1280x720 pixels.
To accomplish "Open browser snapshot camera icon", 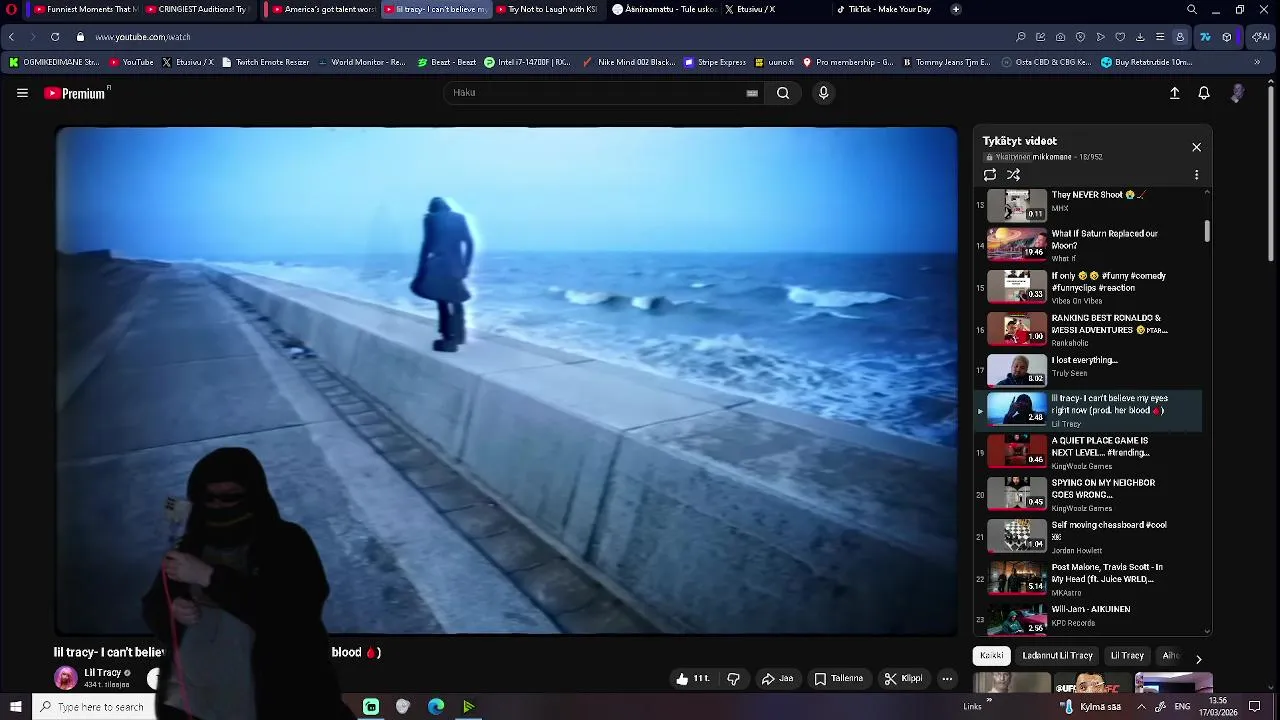I will coord(1060,37).
